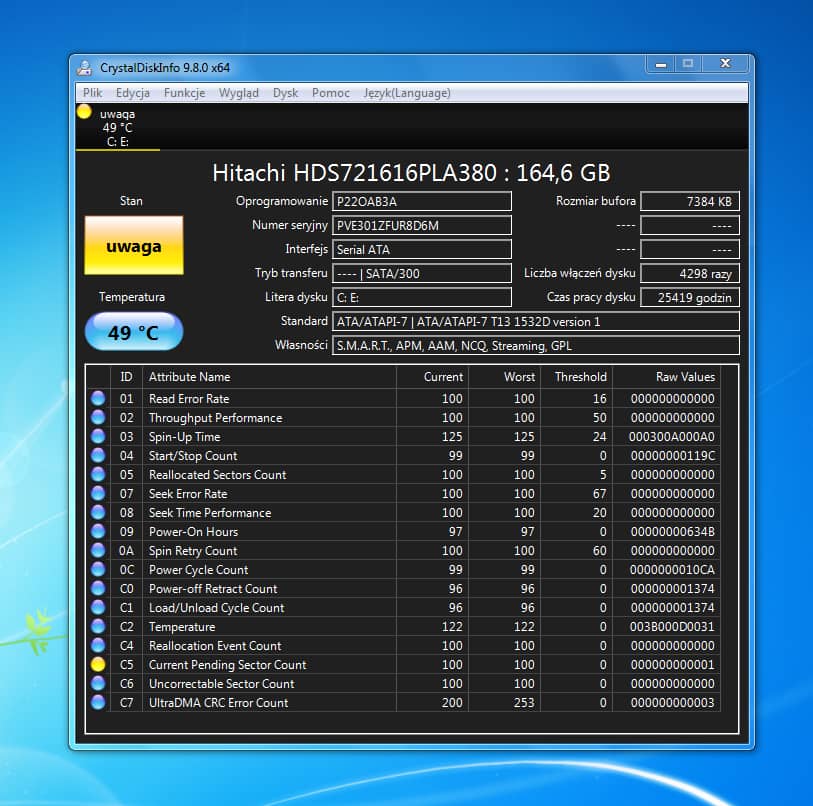Click the Attribute Name column header
813x806 pixels.
click(x=189, y=377)
